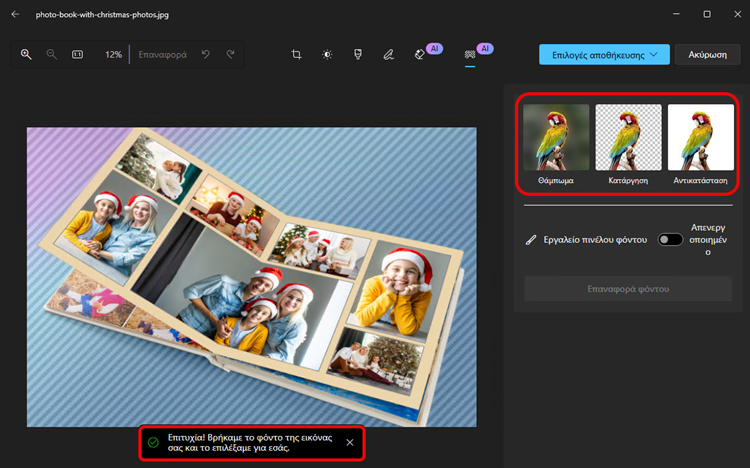Click the zoom out magnifier icon
This screenshot has height=468, width=750.
coord(52,54)
